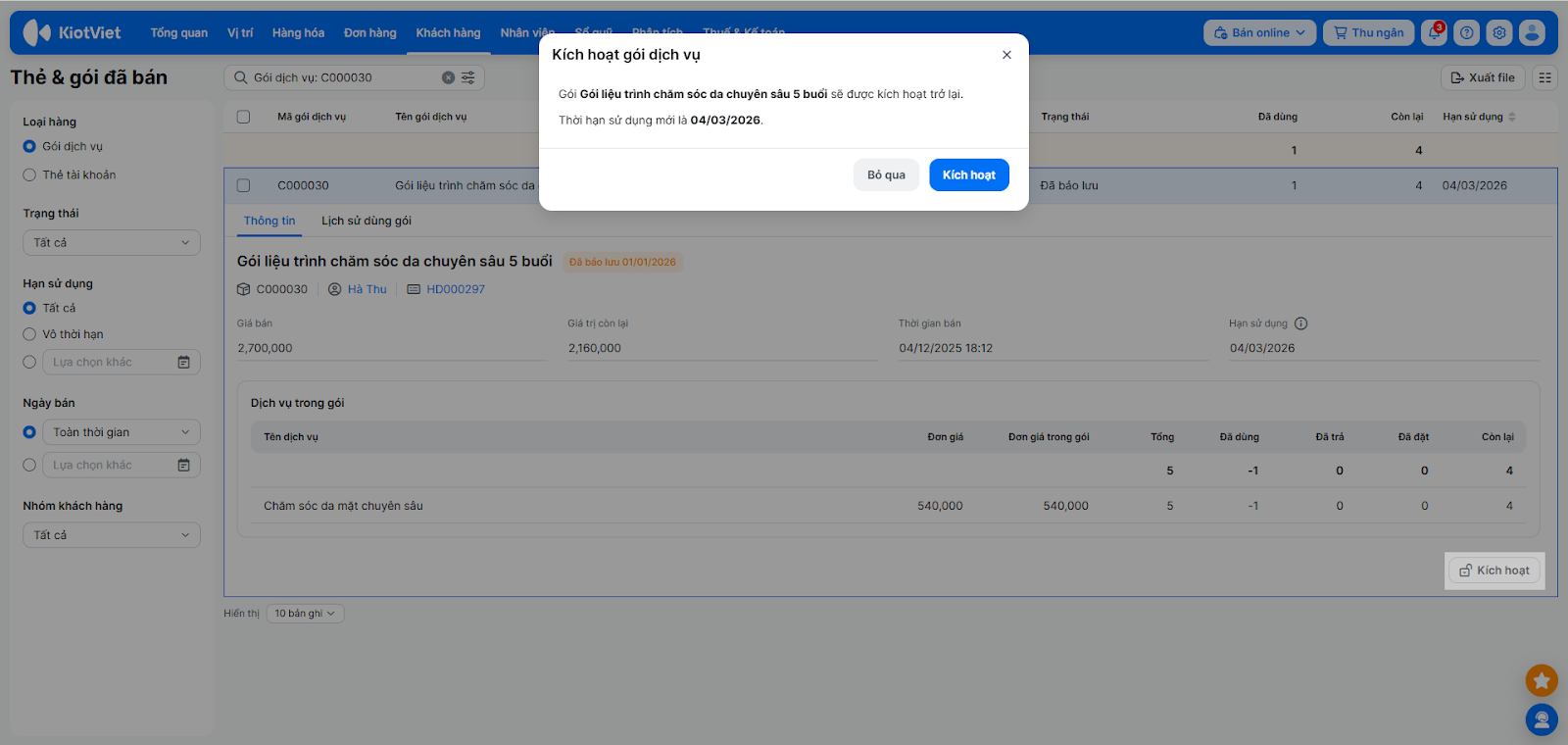This screenshot has height=745, width=1568.
Task: Confirm with the blue 'Kích hoạt' button
Action: click(968, 174)
